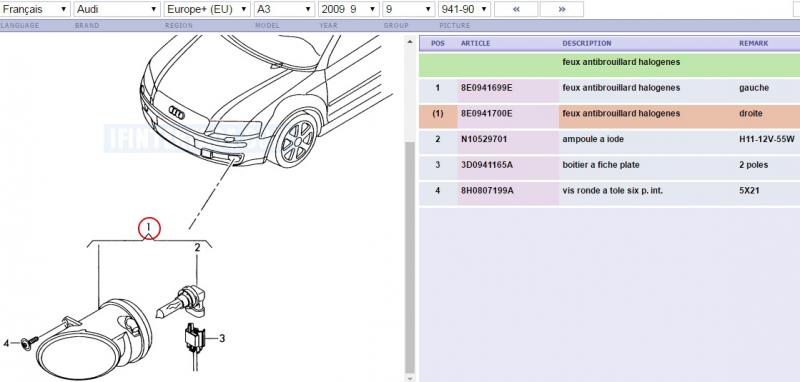Click description in the droite row

tap(621, 113)
